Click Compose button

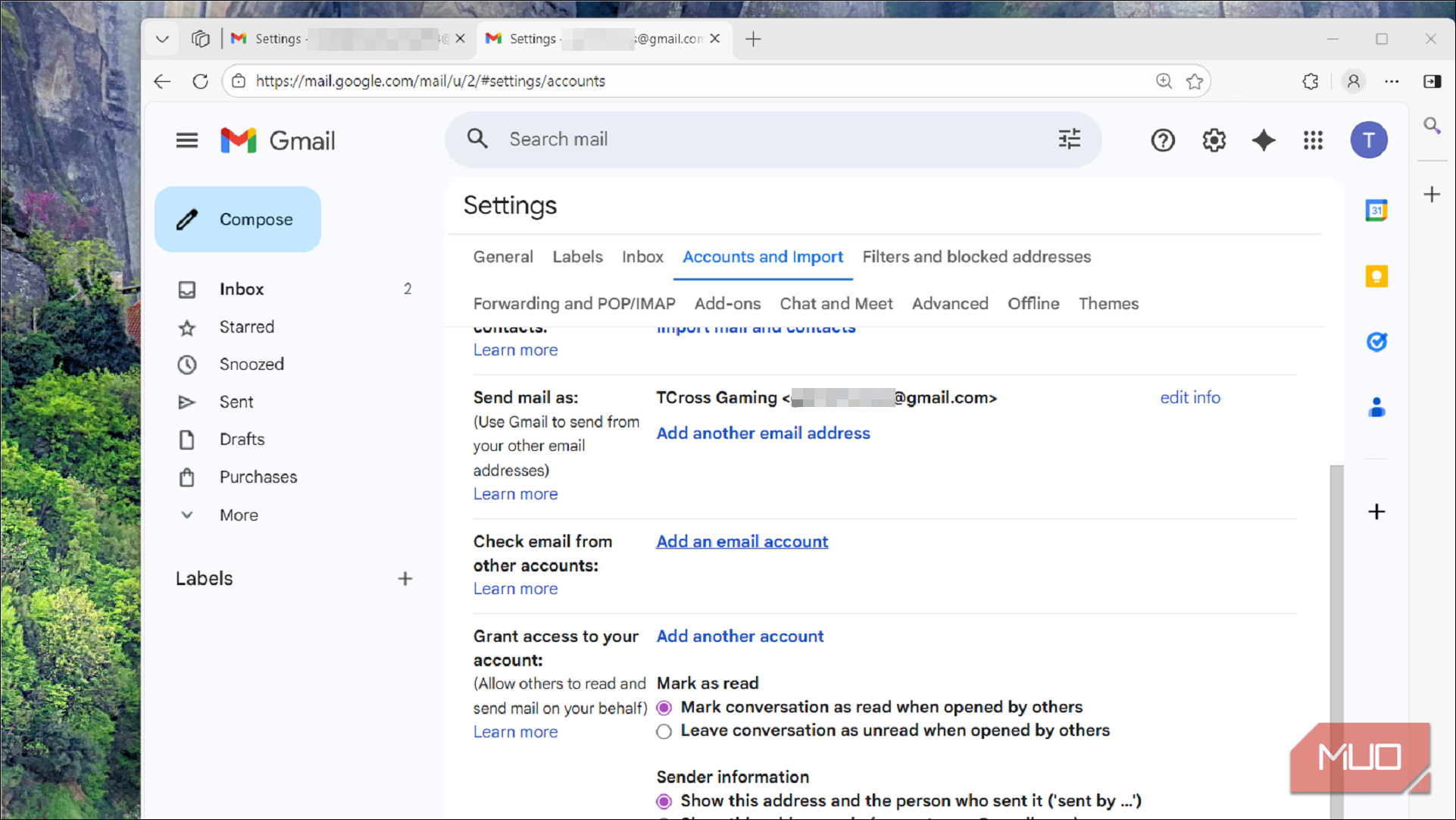pyautogui.click(x=238, y=220)
